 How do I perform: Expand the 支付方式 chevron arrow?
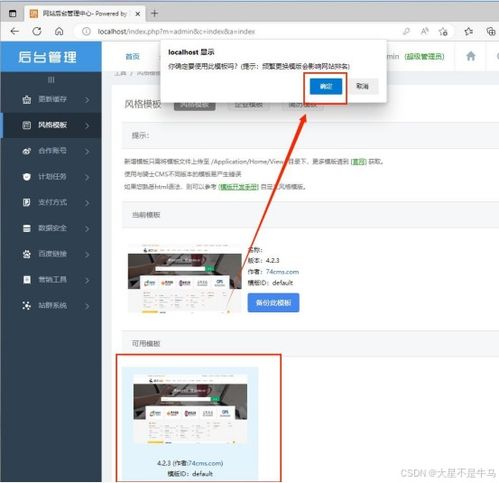pyautogui.click(x=87, y=203)
